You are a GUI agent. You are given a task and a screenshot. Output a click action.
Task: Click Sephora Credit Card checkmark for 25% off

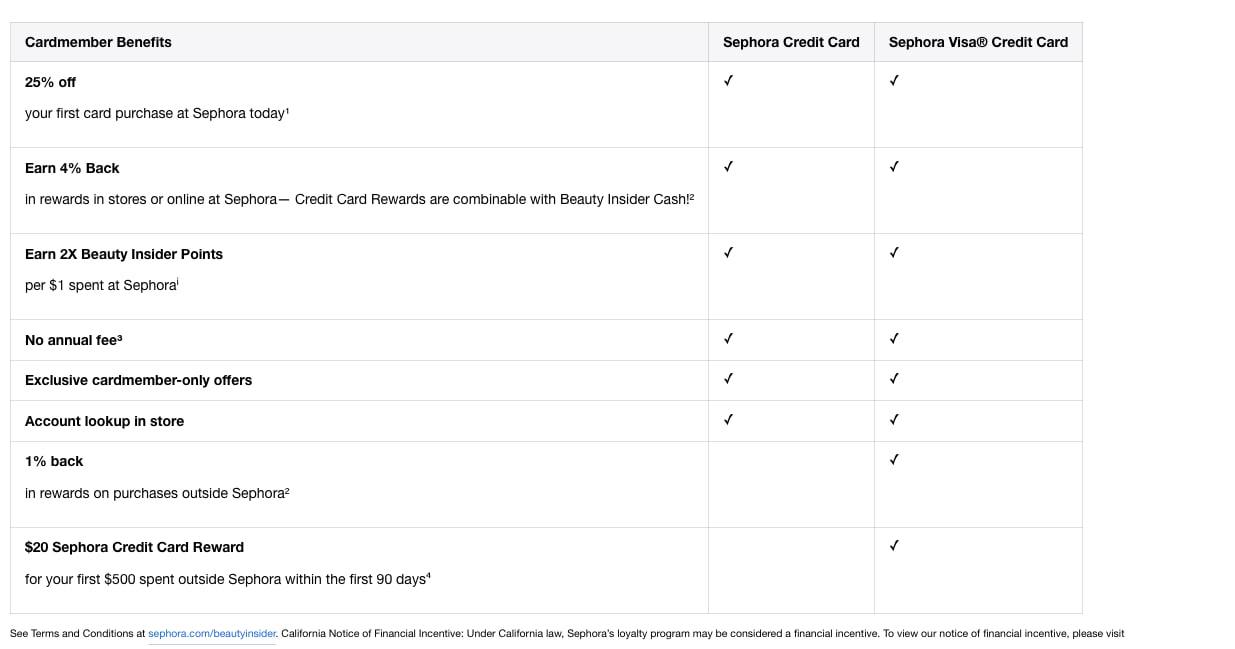click(728, 81)
